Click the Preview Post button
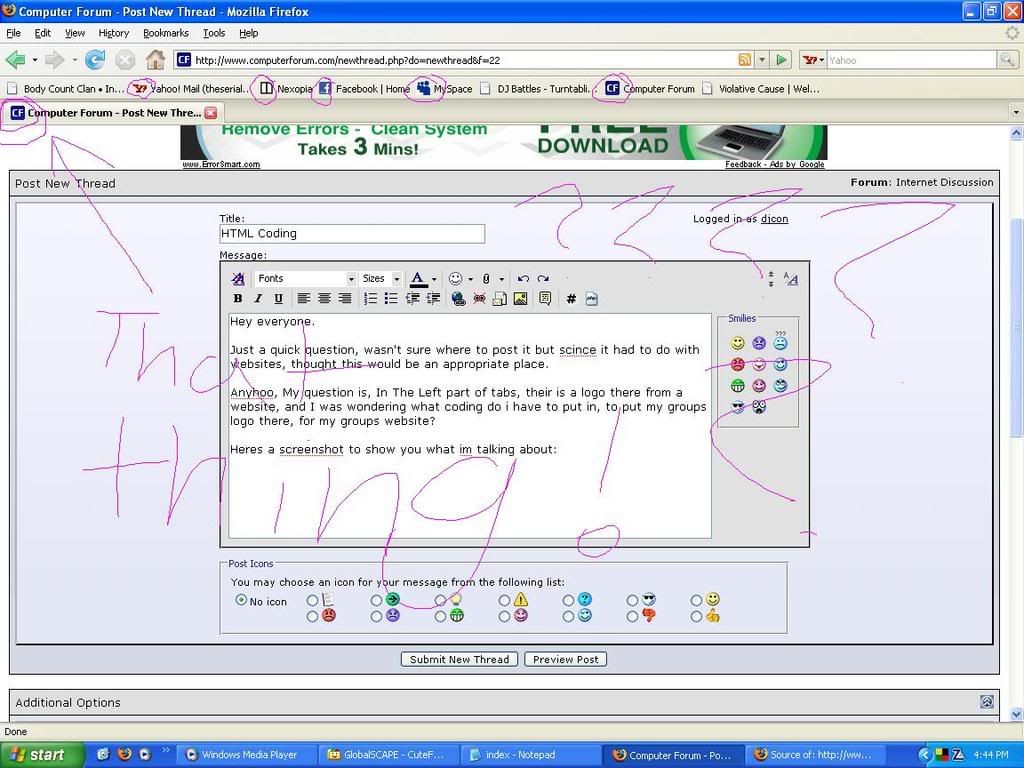This screenshot has width=1024, height=768. [566, 659]
